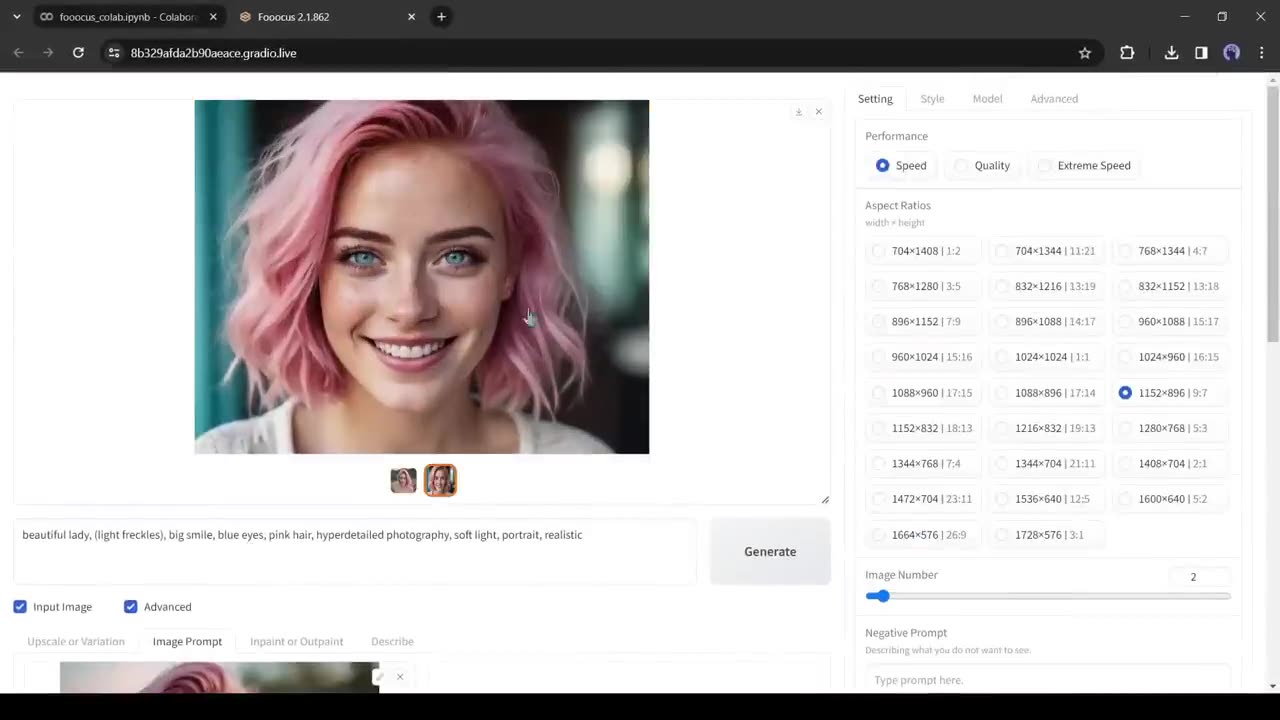Uncheck the Input Image checkbox
The height and width of the screenshot is (720, 1280).
click(x=20, y=607)
